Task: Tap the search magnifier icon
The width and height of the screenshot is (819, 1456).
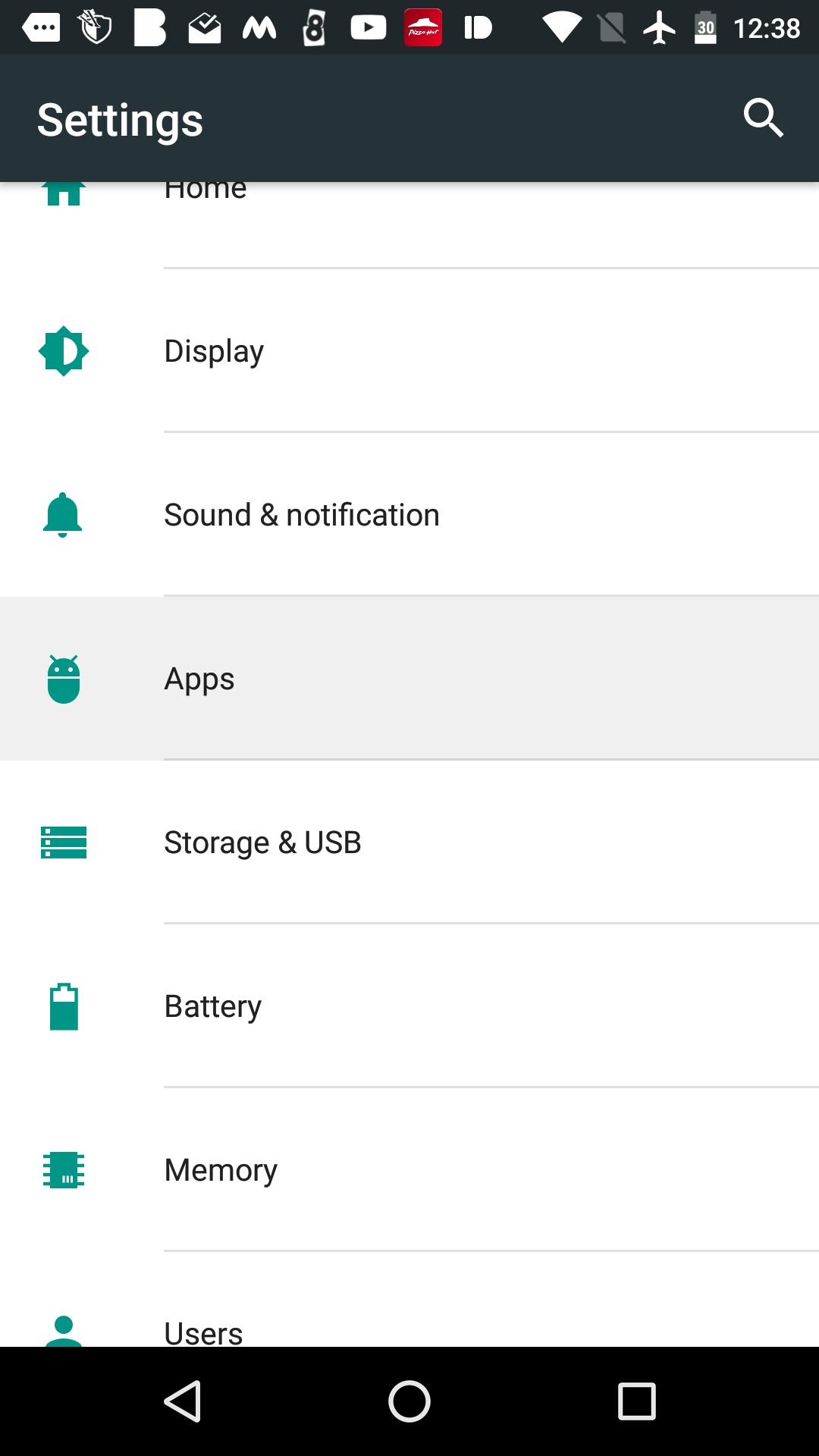Action: tap(763, 118)
